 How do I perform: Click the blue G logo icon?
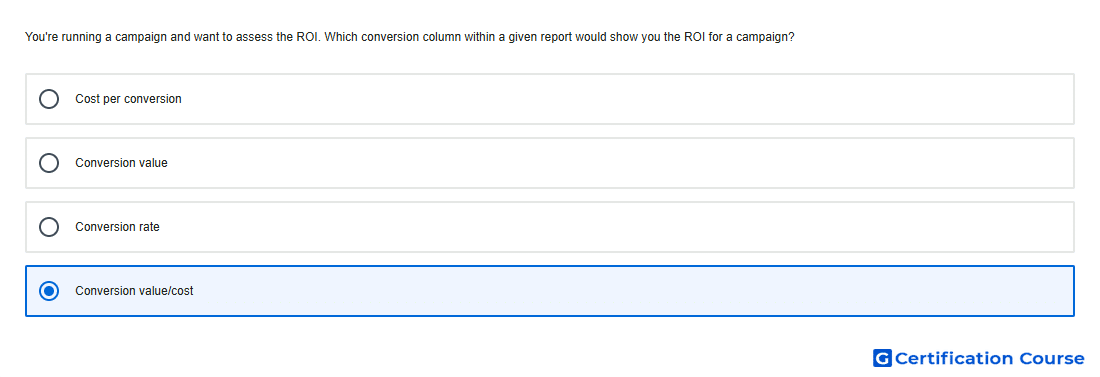click(x=882, y=358)
